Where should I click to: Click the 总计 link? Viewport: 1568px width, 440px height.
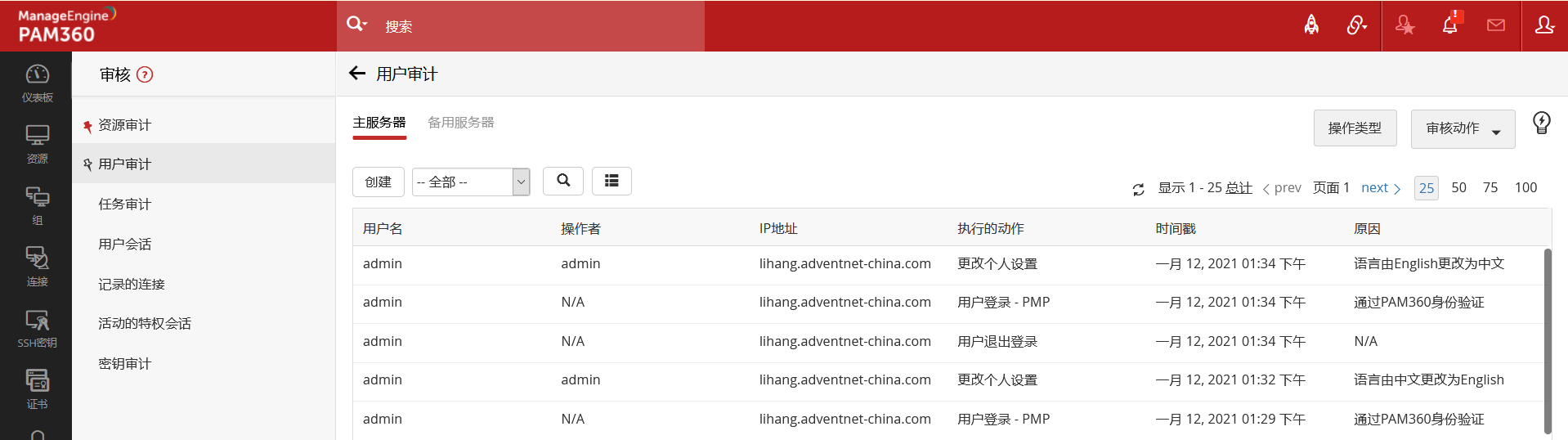(1239, 188)
